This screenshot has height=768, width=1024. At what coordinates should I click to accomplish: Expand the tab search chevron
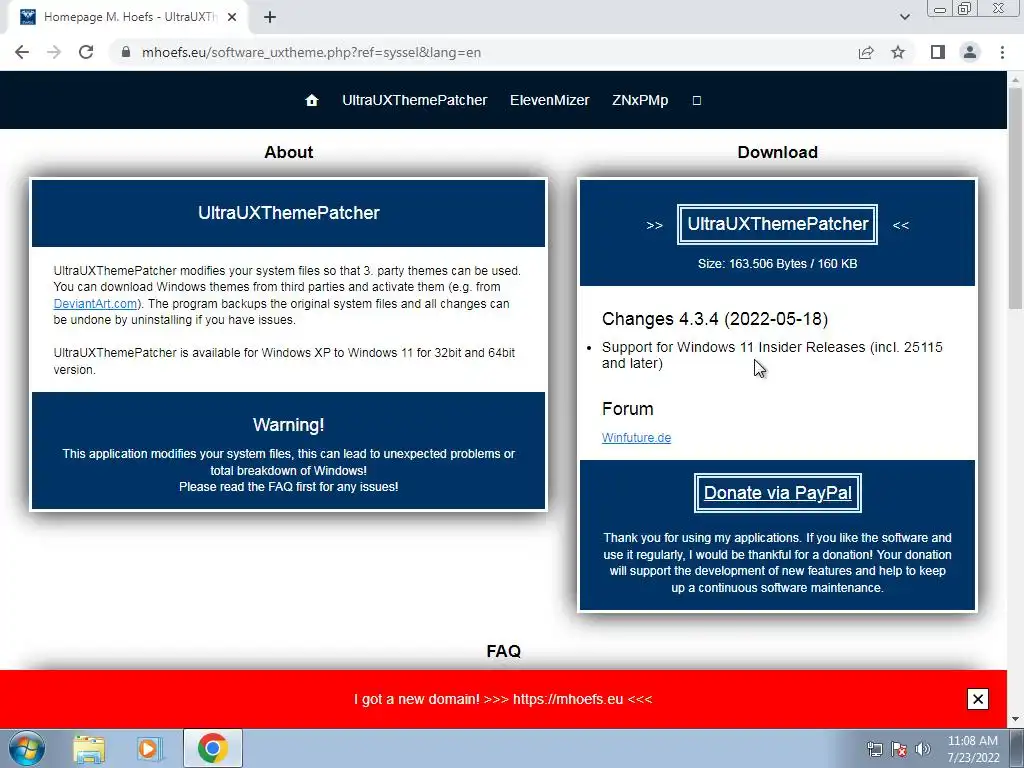904,17
